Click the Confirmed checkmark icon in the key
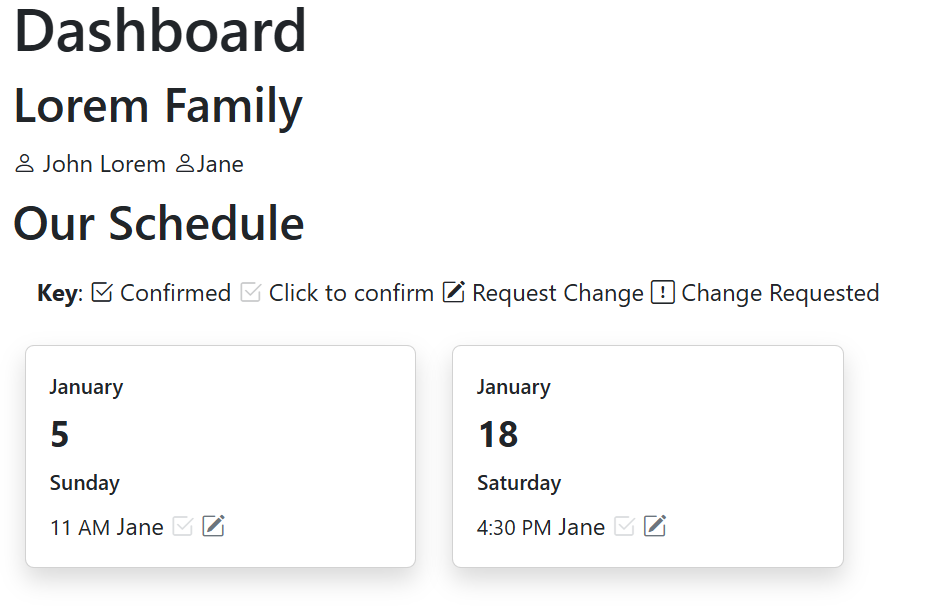 pos(102,293)
